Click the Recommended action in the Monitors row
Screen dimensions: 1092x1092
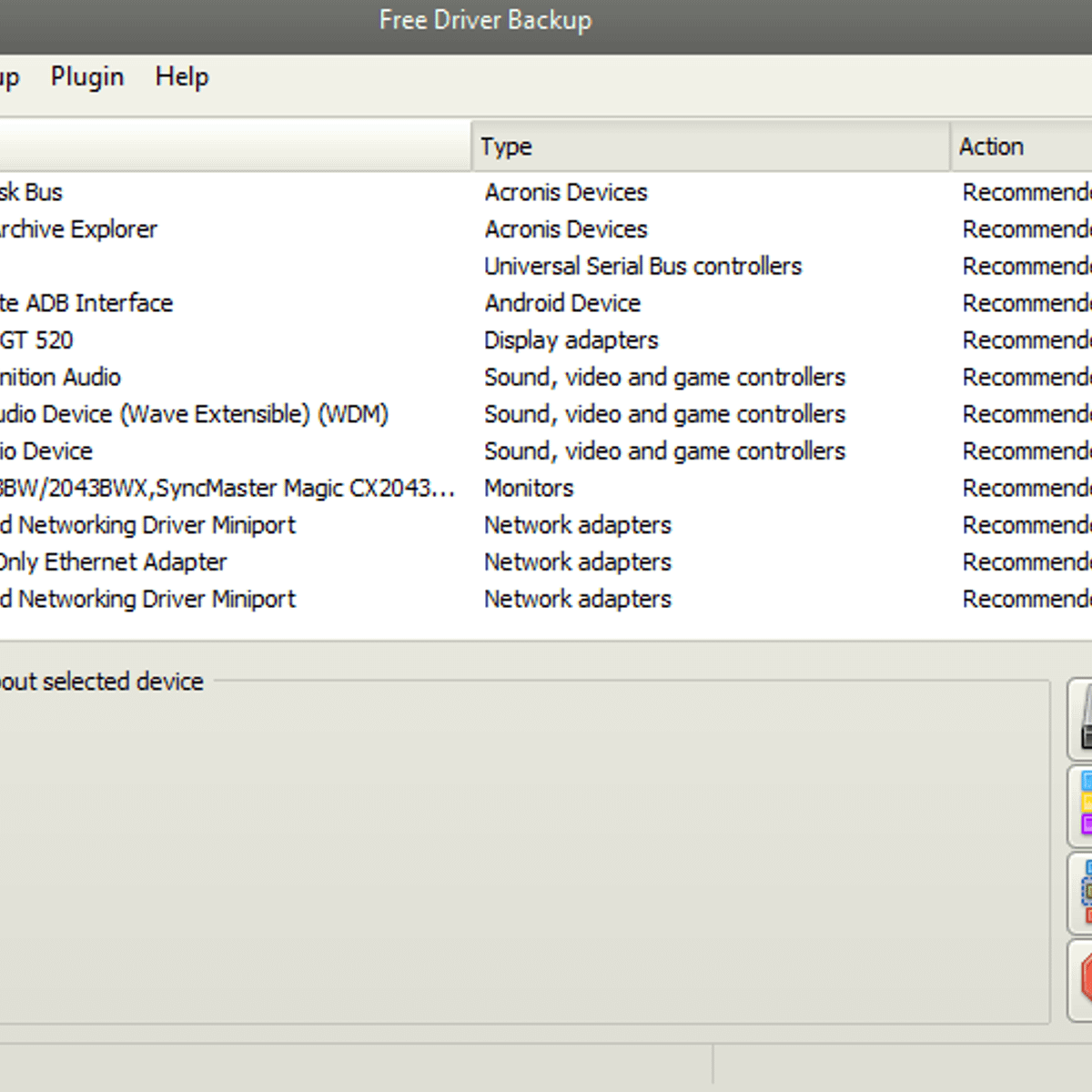coord(1026,489)
